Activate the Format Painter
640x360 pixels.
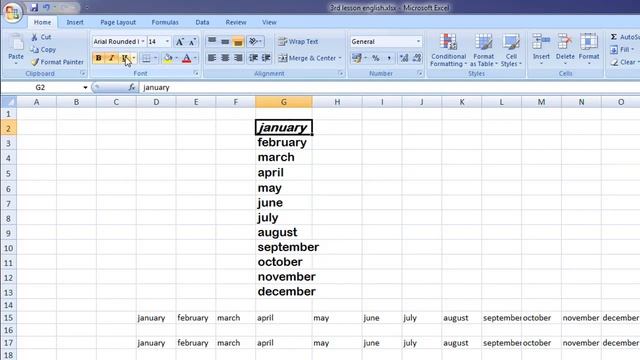tap(57, 62)
